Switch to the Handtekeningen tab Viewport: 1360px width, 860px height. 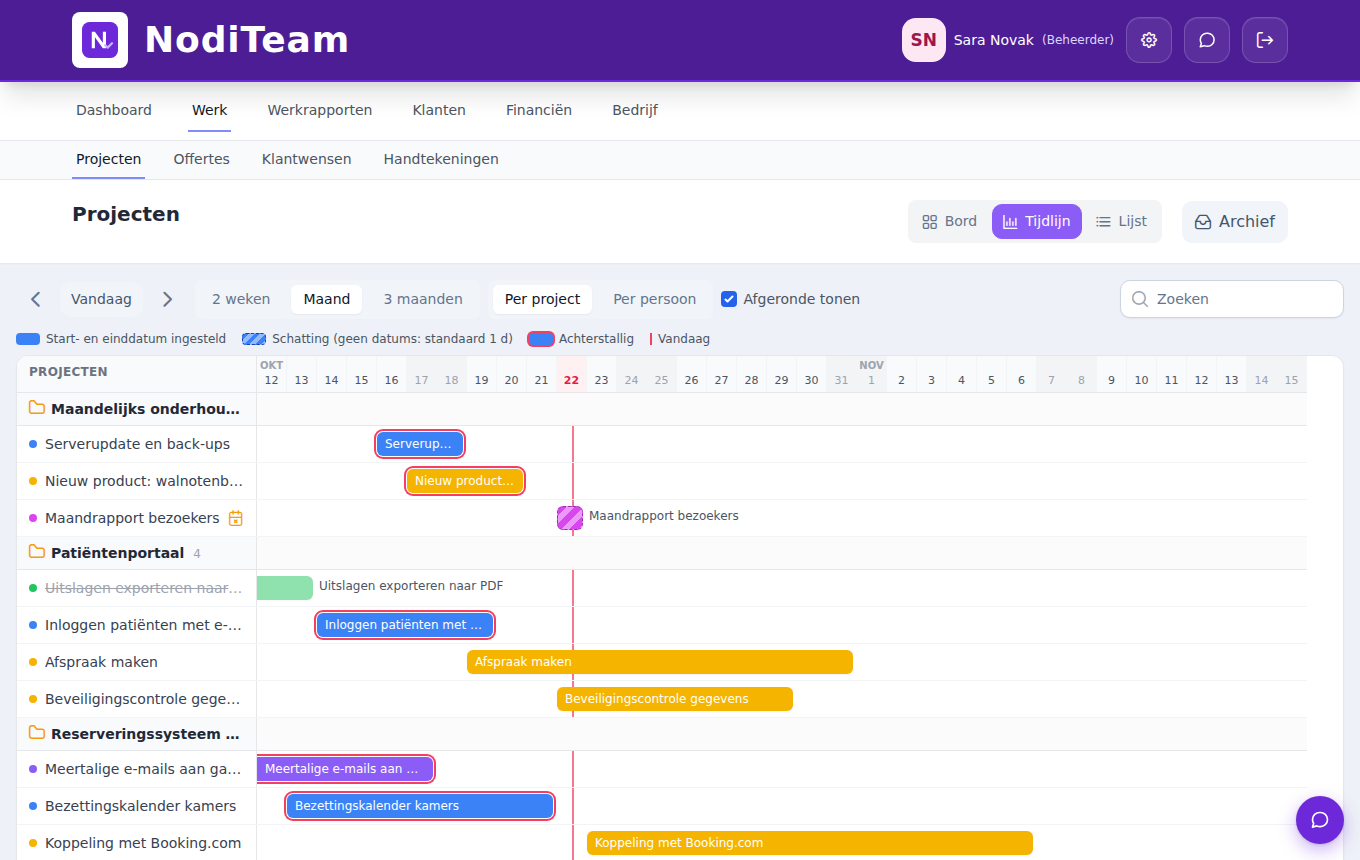441,159
